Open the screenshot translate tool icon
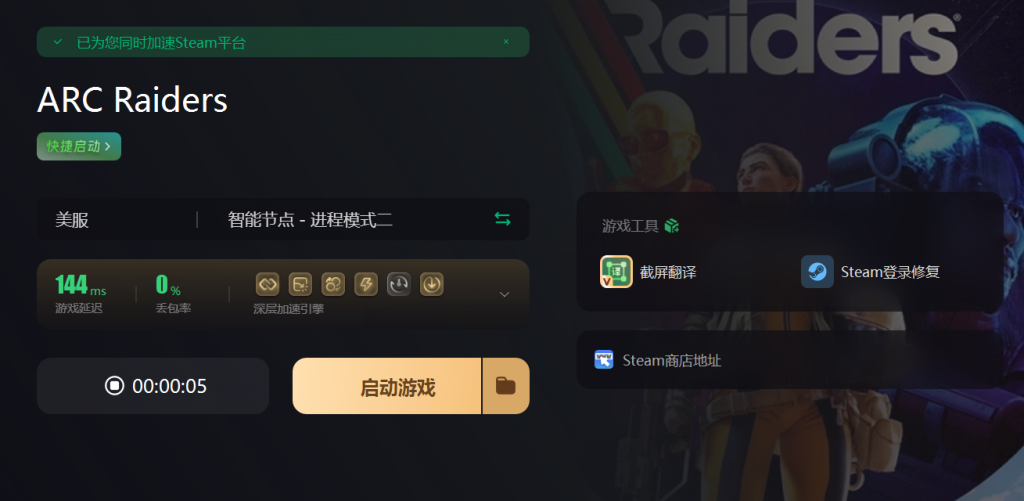1024x501 pixels. coord(616,272)
